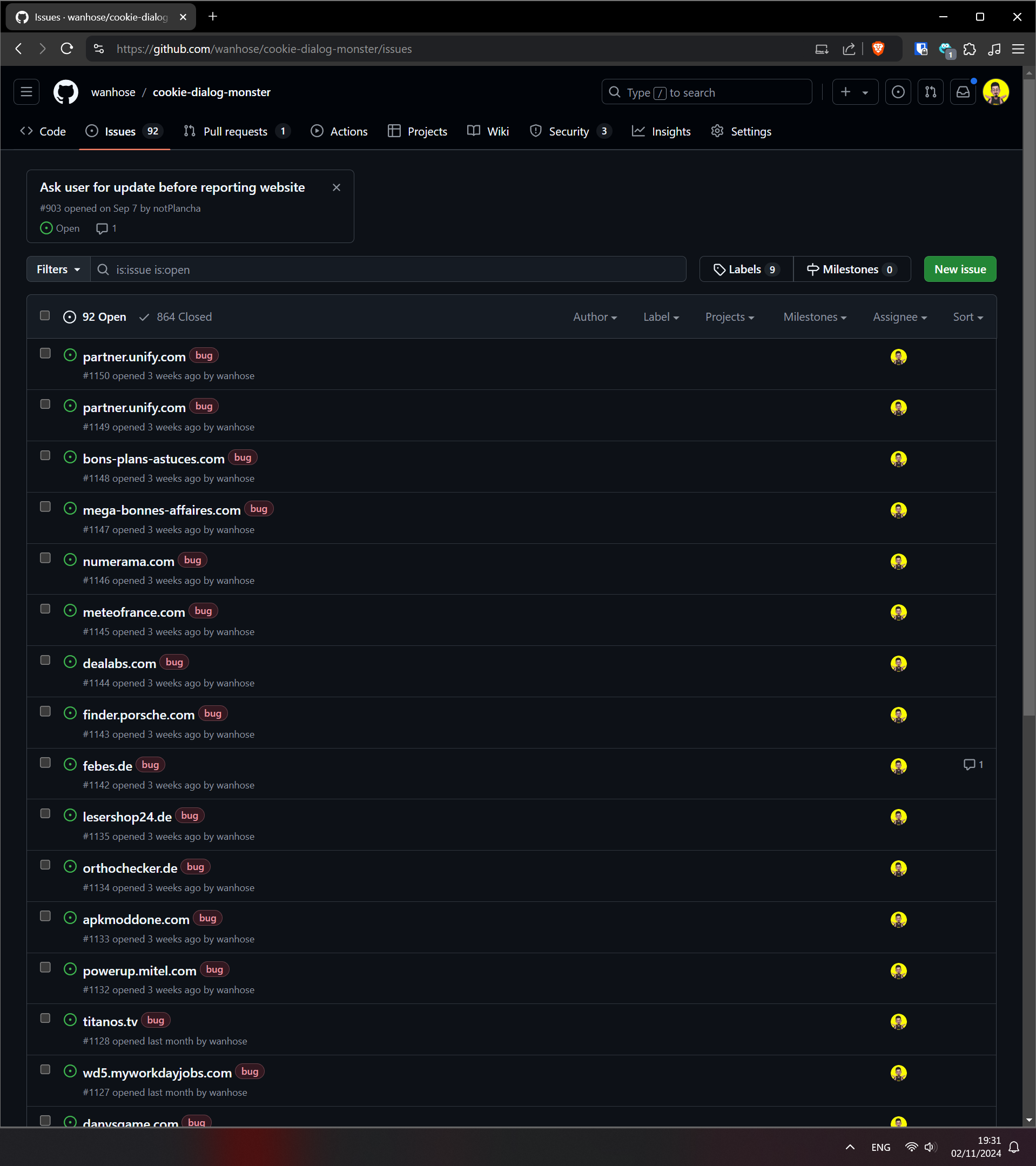The width and height of the screenshot is (1036, 1166).
Task: Expand the Filters dropdown
Action: tap(58, 269)
